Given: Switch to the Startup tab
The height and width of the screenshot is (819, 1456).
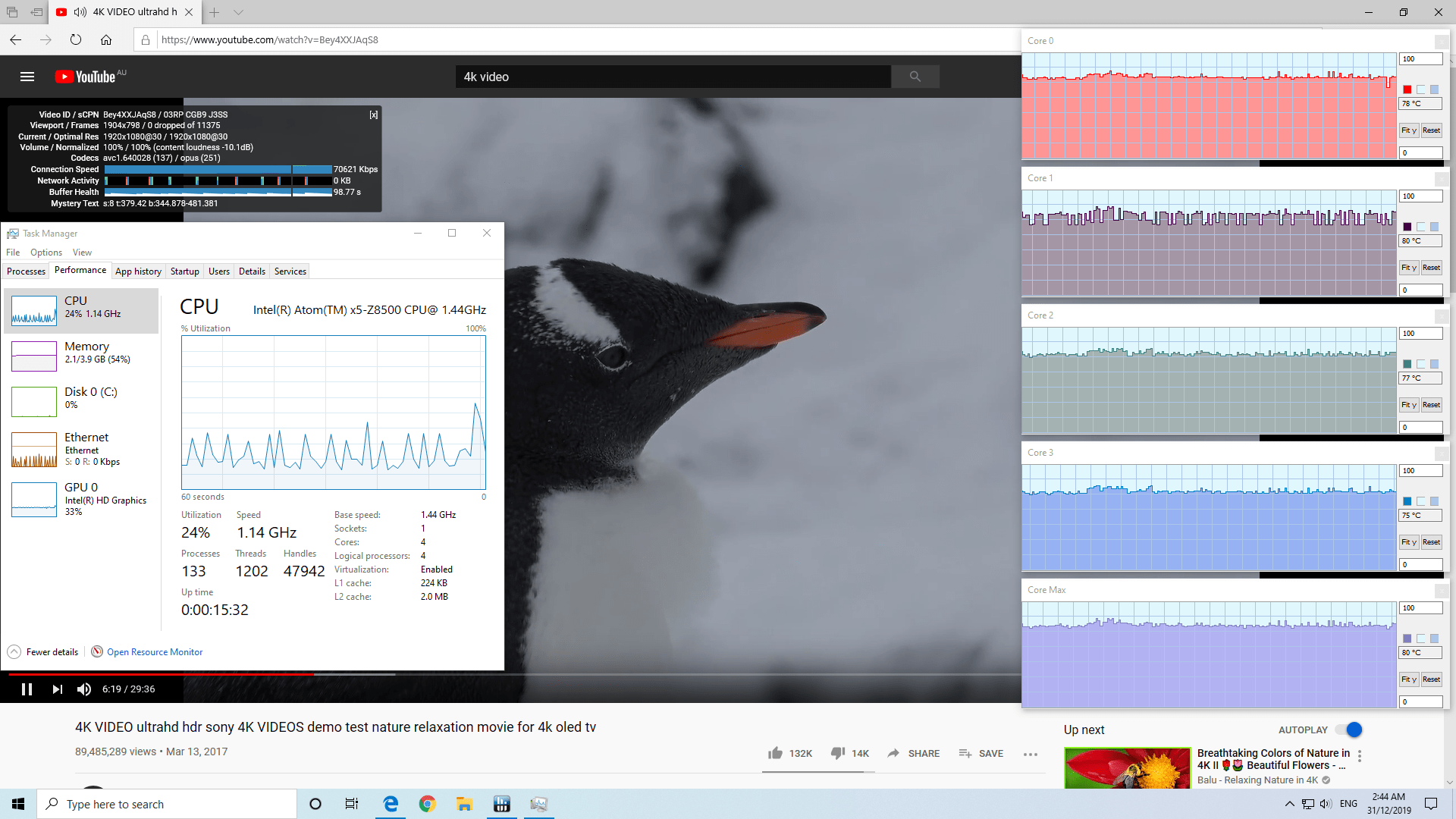Looking at the screenshot, I should tap(184, 271).
